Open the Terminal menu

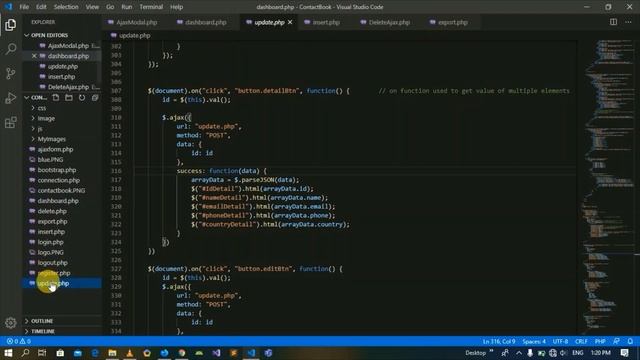151,7
